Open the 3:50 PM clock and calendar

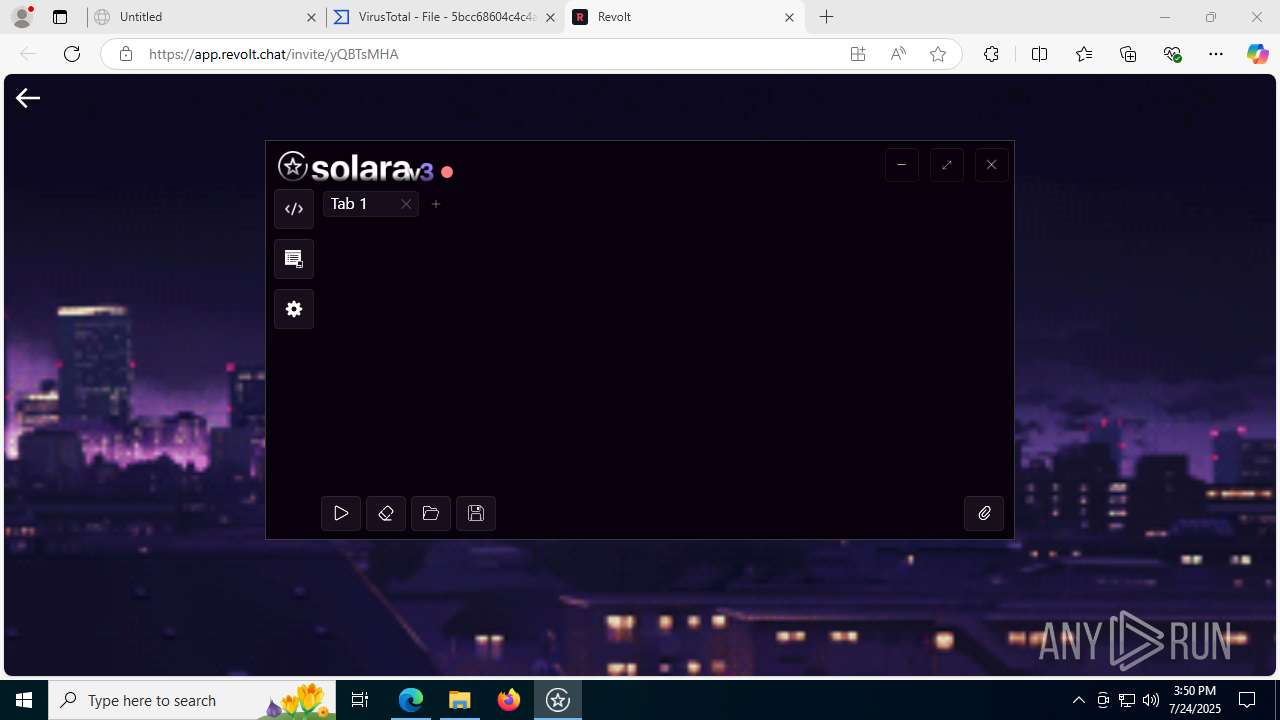(x=1194, y=700)
